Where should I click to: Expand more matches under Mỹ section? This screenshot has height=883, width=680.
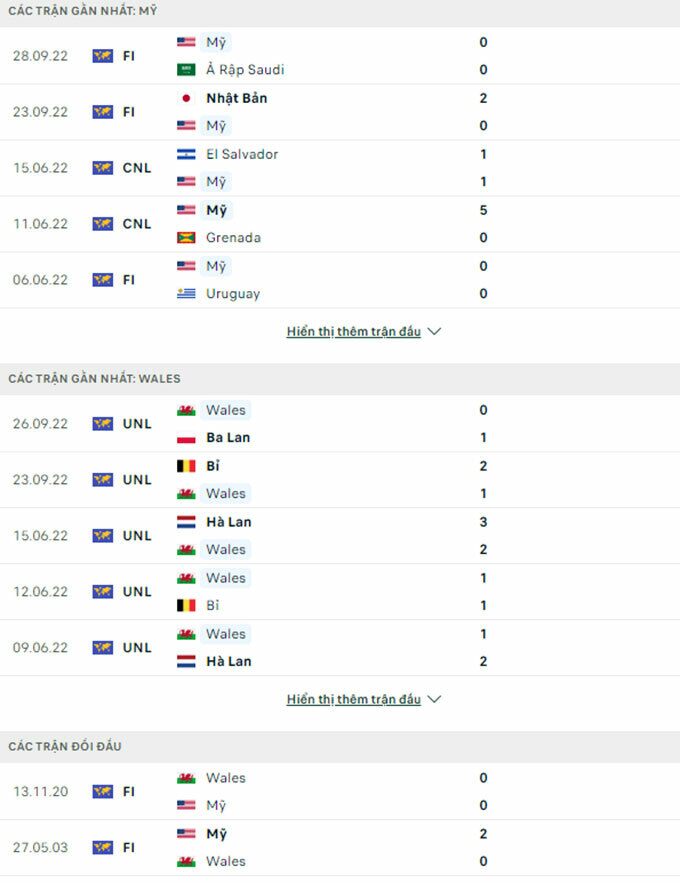(x=353, y=332)
